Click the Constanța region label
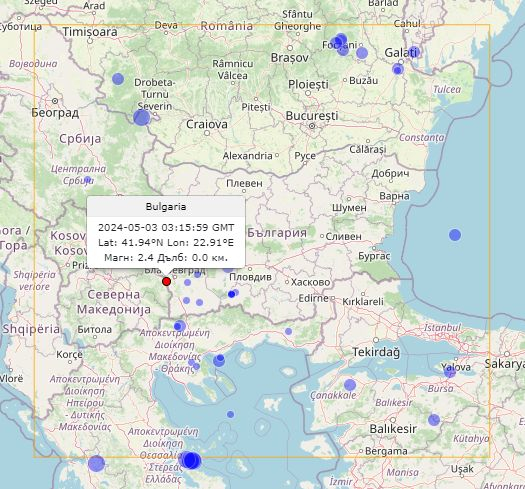 422,137
